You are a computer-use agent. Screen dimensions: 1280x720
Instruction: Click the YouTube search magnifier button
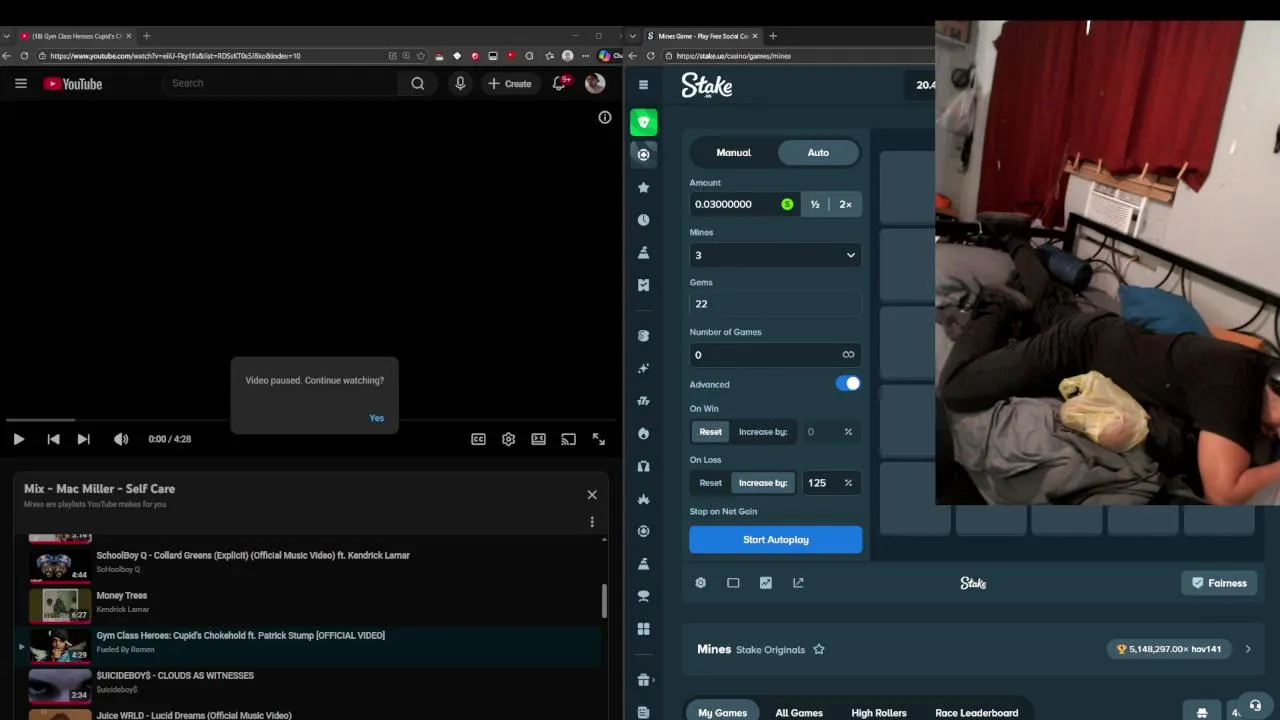tap(418, 84)
